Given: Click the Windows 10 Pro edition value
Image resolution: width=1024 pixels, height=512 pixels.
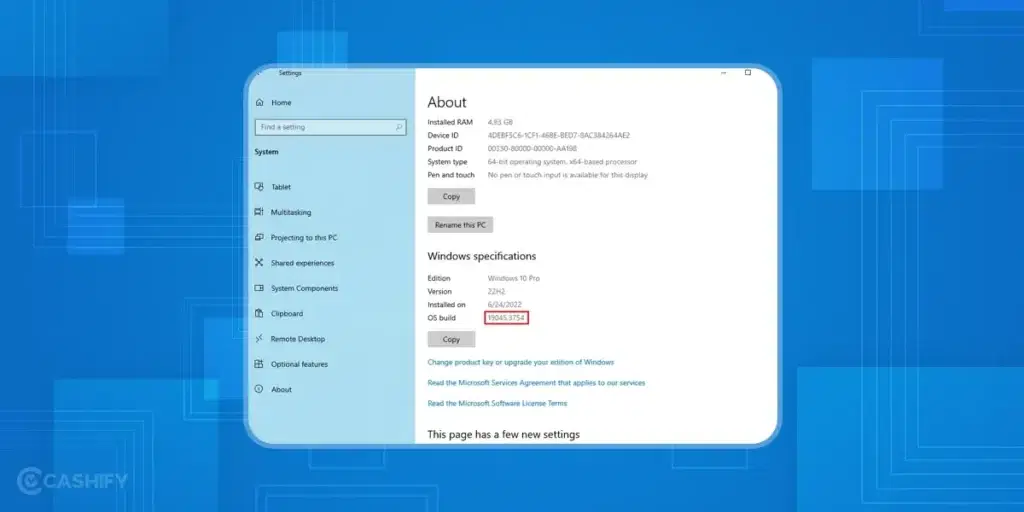Looking at the screenshot, I should (514, 278).
